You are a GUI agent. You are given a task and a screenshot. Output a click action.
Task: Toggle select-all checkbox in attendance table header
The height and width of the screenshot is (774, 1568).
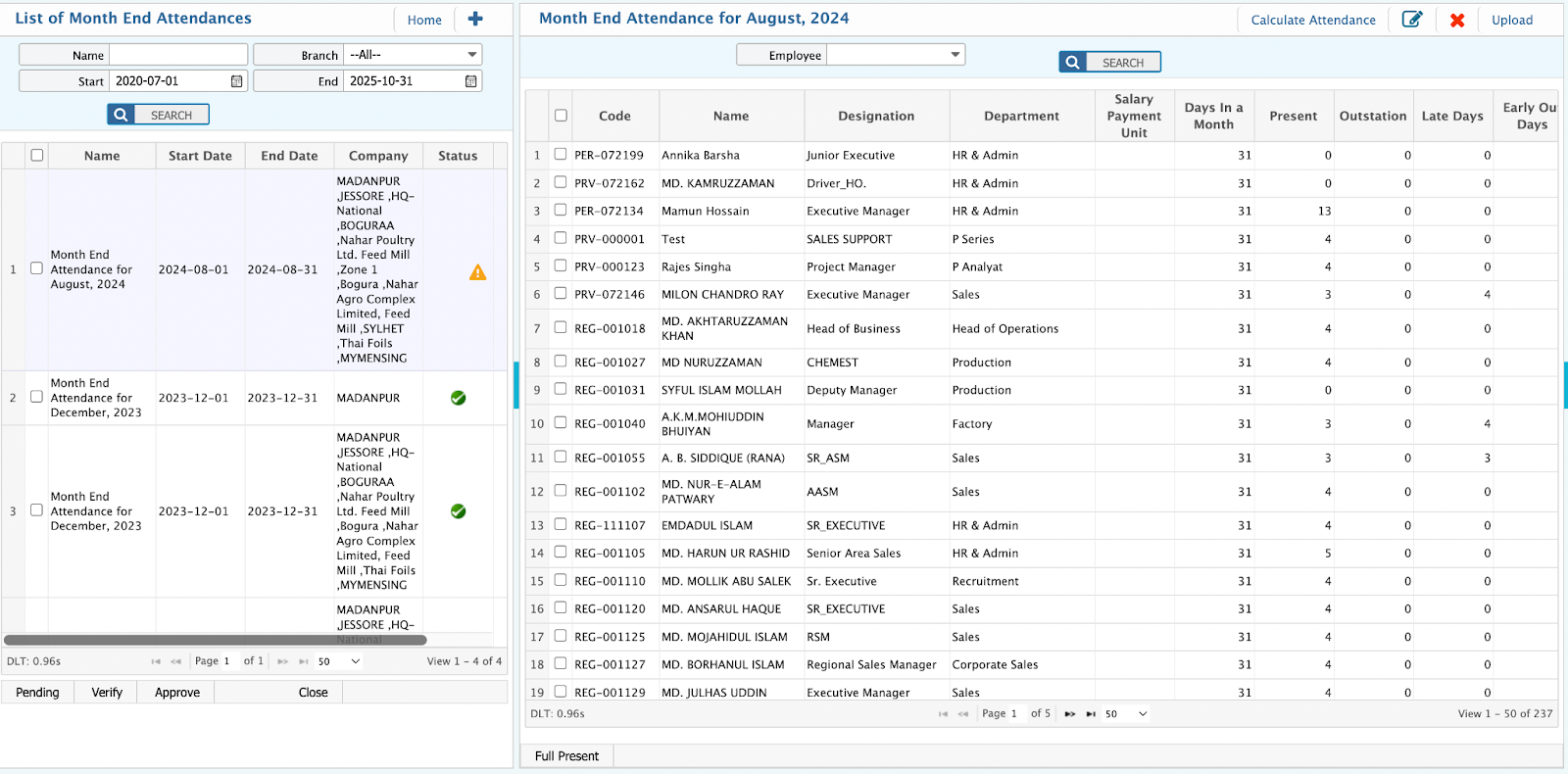pos(561,116)
